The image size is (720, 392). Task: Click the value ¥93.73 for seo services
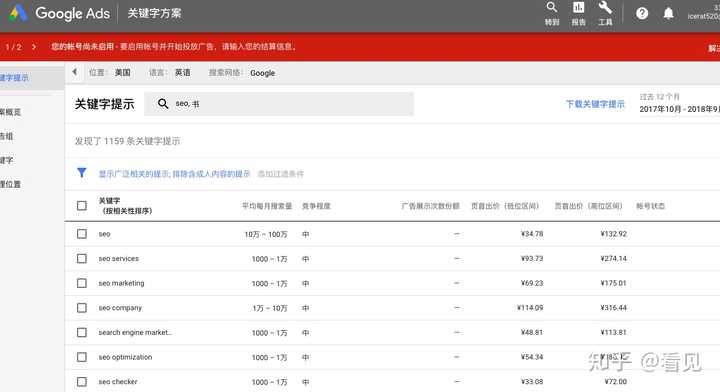click(532, 258)
